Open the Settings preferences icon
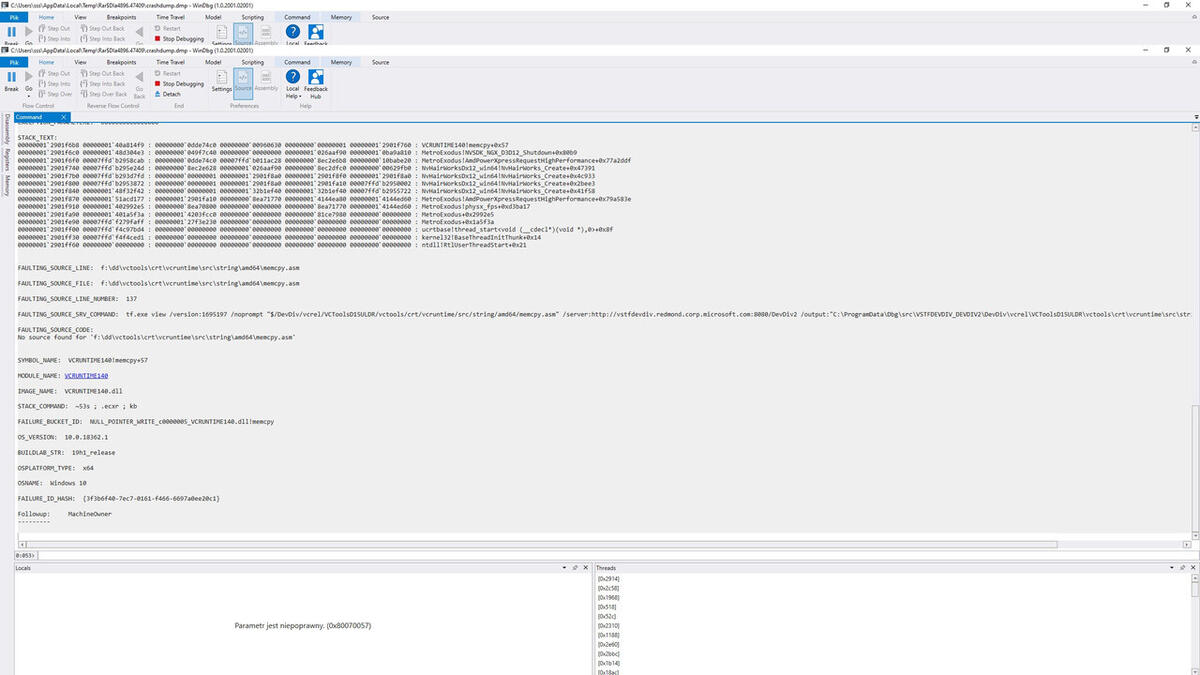 point(222,81)
